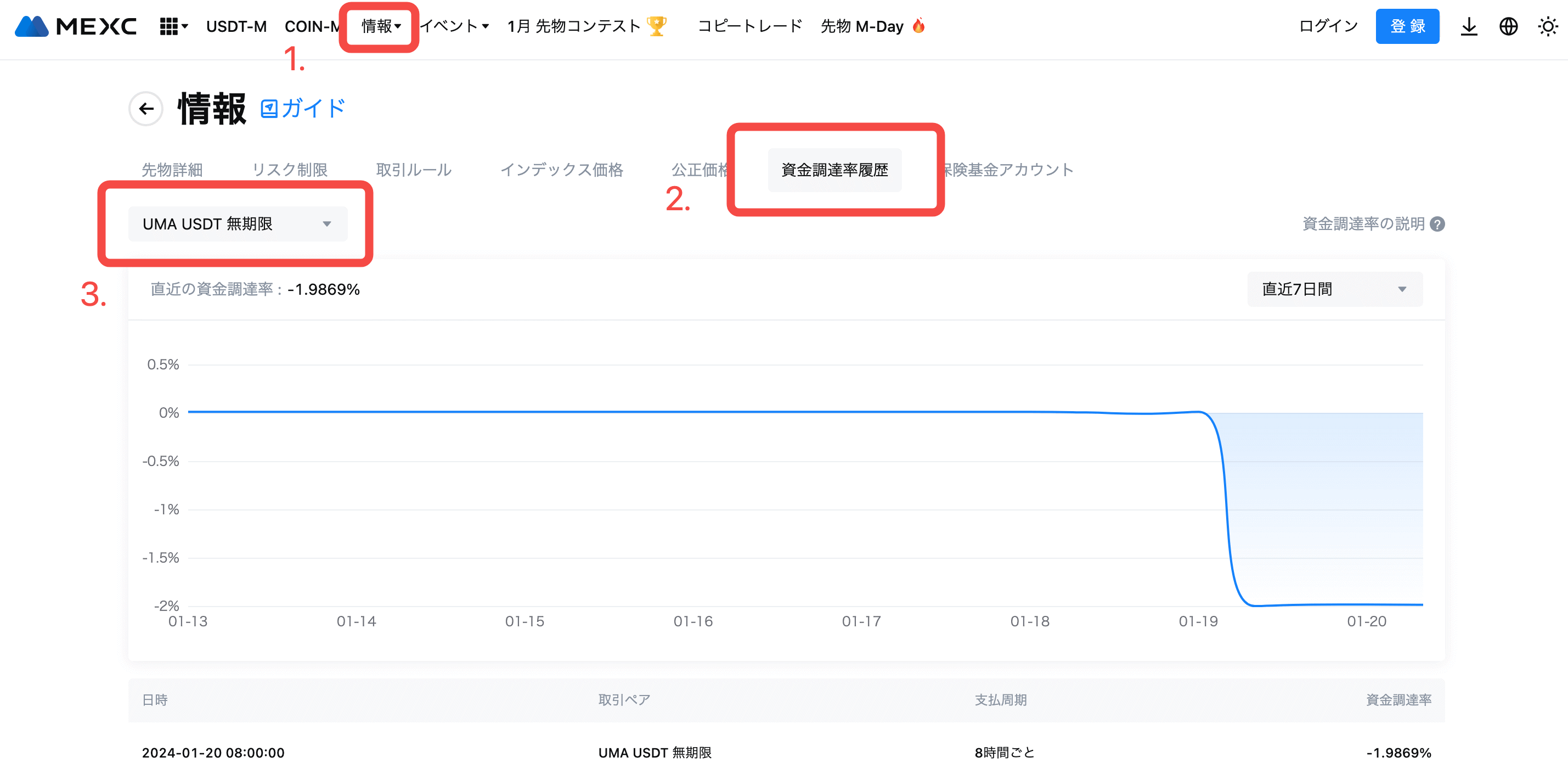Click the MEXC logo

coord(76,26)
